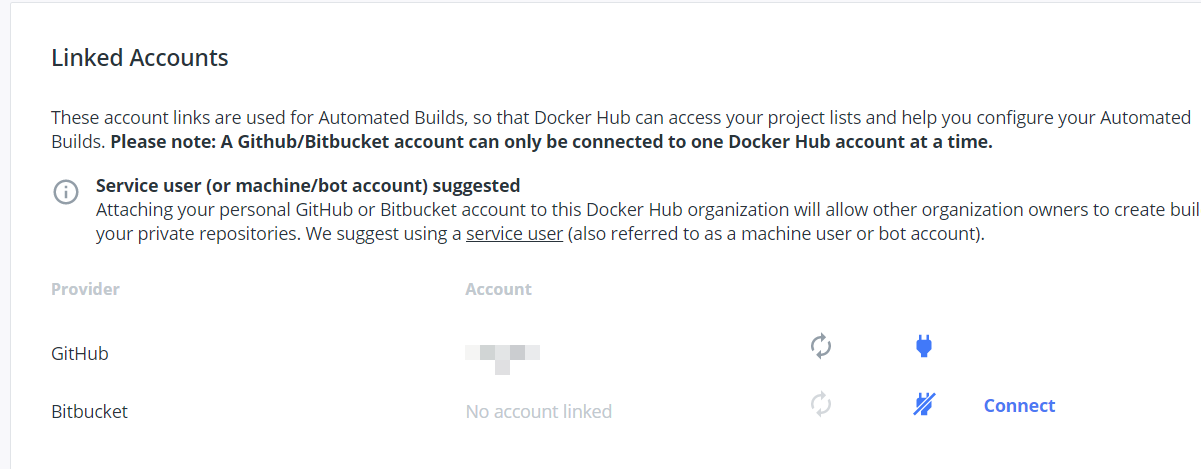Click the bold Service user suggested heading
The width and height of the screenshot is (1201, 469).
point(308,185)
